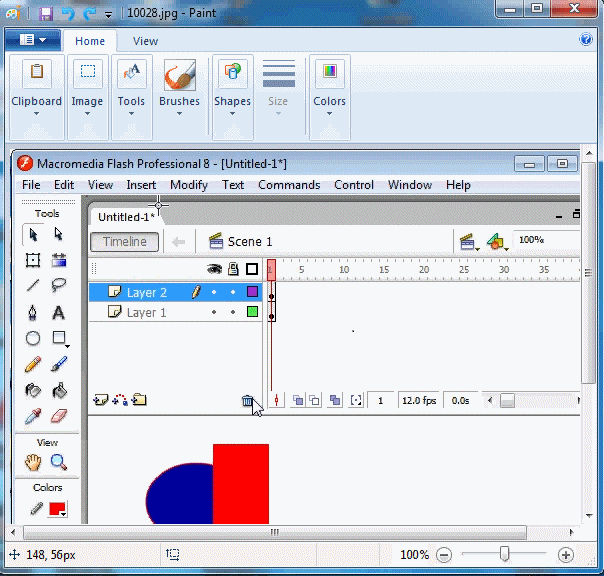This screenshot has height=576, width=604.
Task: Select the Lasso tool in Flash
Action: pos(59,286)
